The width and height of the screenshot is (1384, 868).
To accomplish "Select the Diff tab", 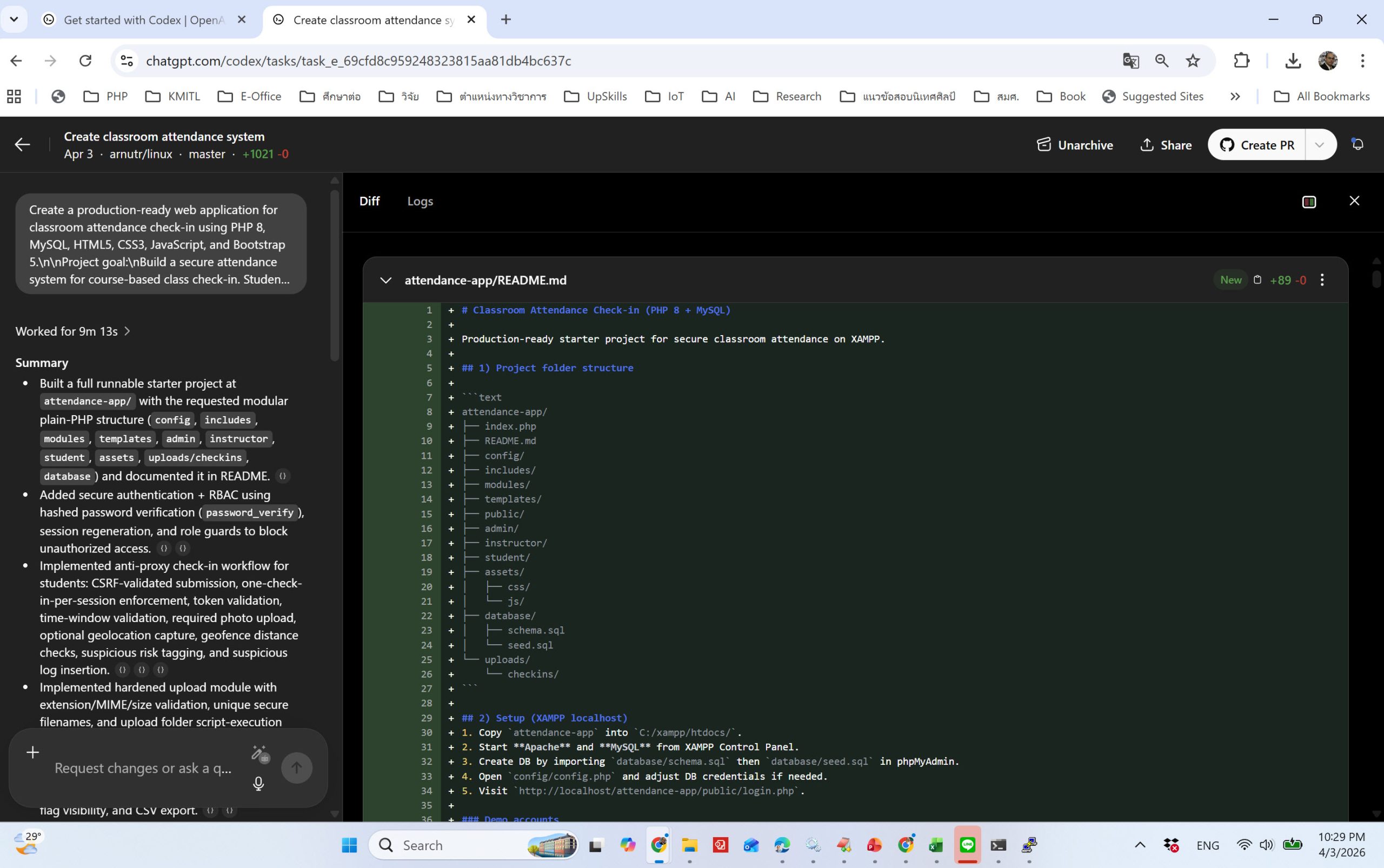I will [x=369, y=201].
